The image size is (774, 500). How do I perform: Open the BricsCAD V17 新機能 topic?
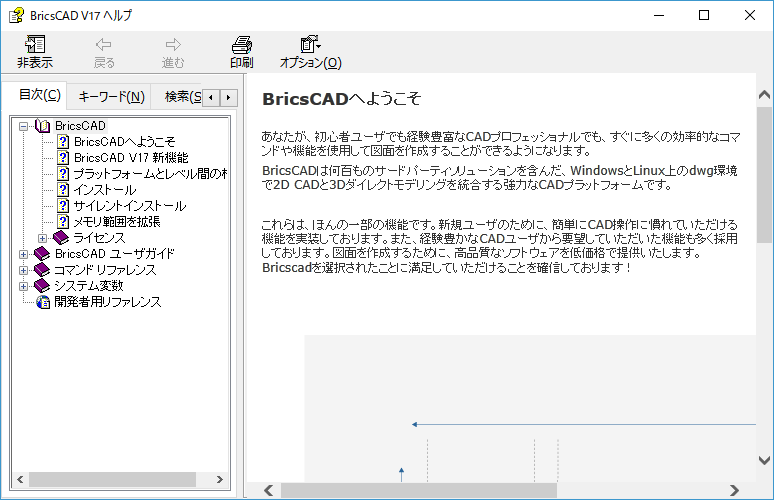tap(131, 158)
